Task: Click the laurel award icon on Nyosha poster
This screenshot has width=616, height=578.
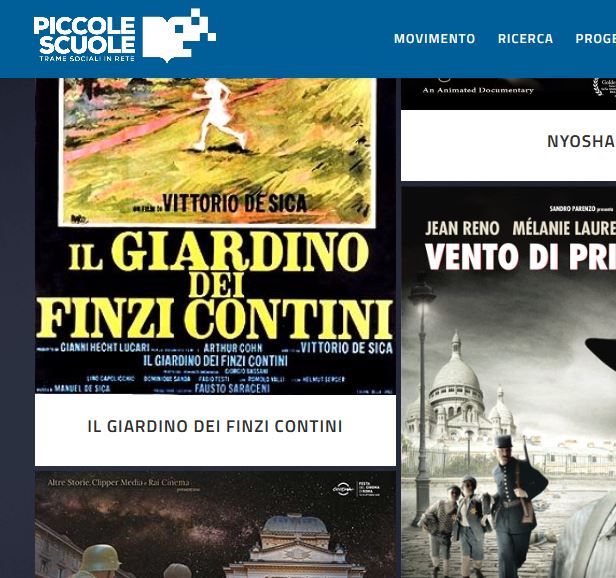Action: click(598, 87)
